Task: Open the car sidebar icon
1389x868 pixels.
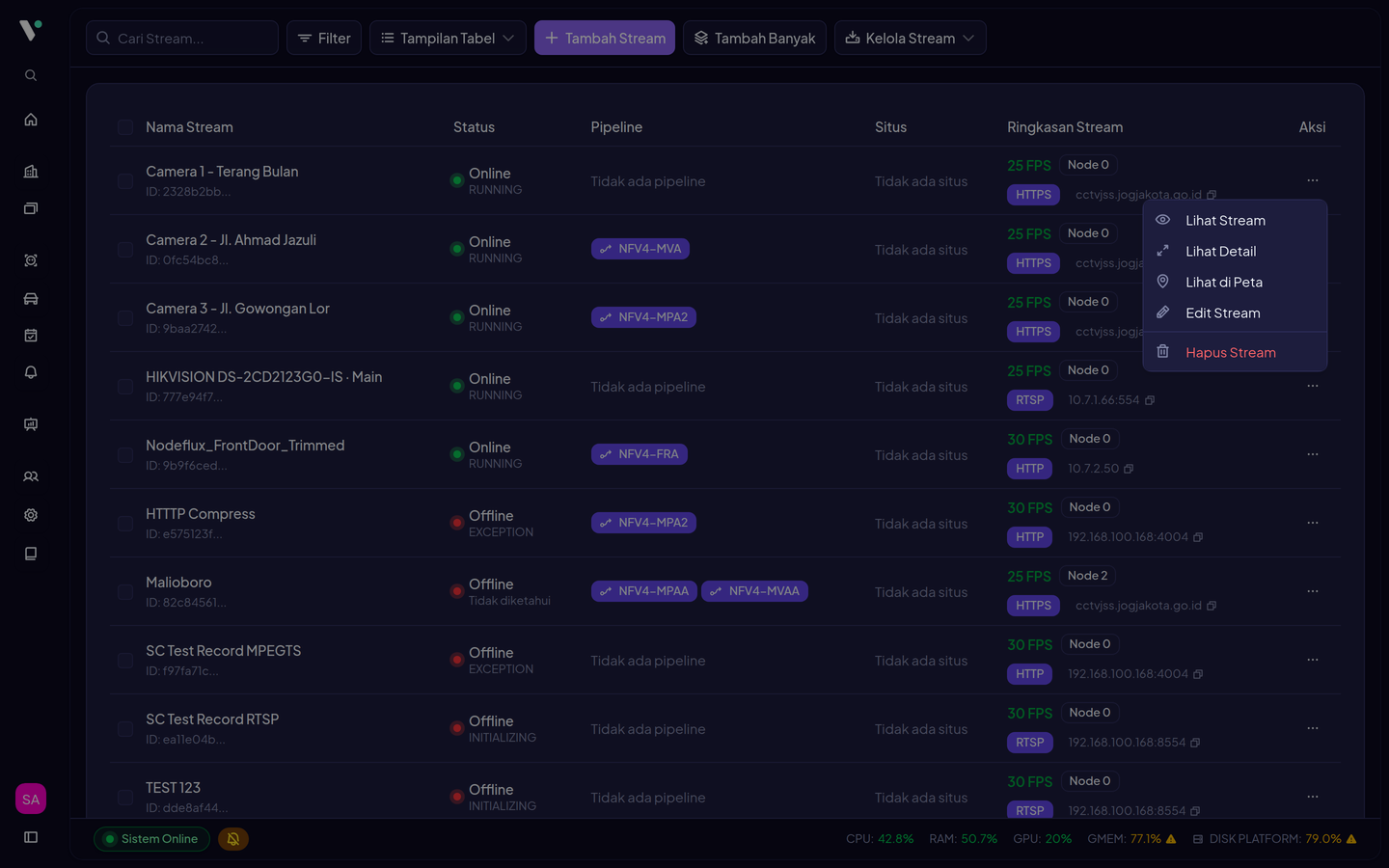Action: click(31, 299)
